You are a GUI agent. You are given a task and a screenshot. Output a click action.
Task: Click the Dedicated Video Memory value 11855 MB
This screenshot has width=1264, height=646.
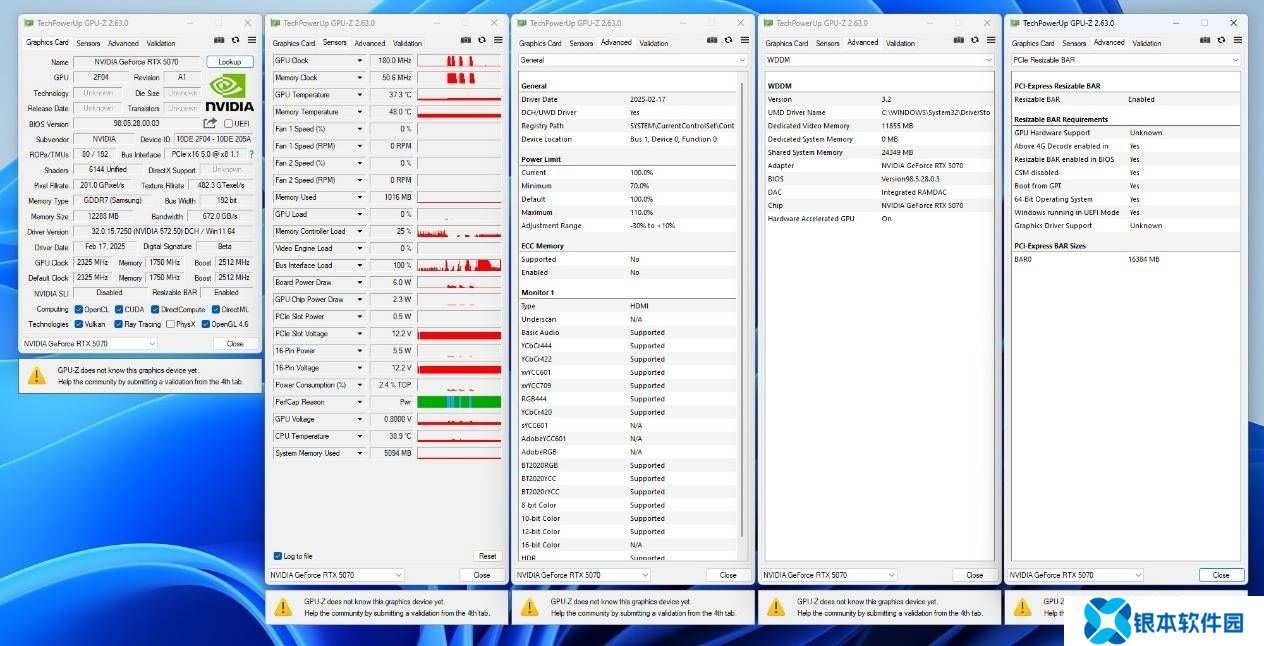coord(897,126)
